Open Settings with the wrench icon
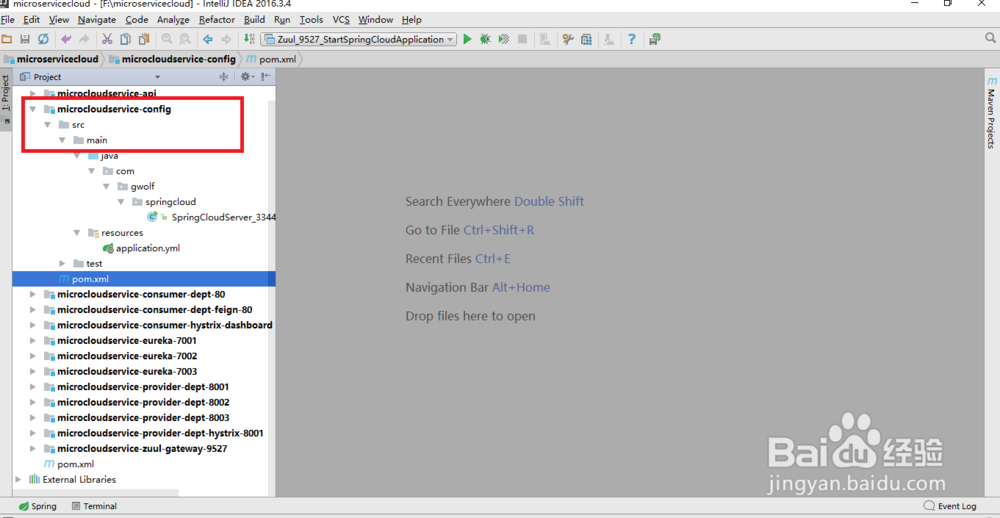The width and height of the screenshot is (1000, 518). pos(568,40)
